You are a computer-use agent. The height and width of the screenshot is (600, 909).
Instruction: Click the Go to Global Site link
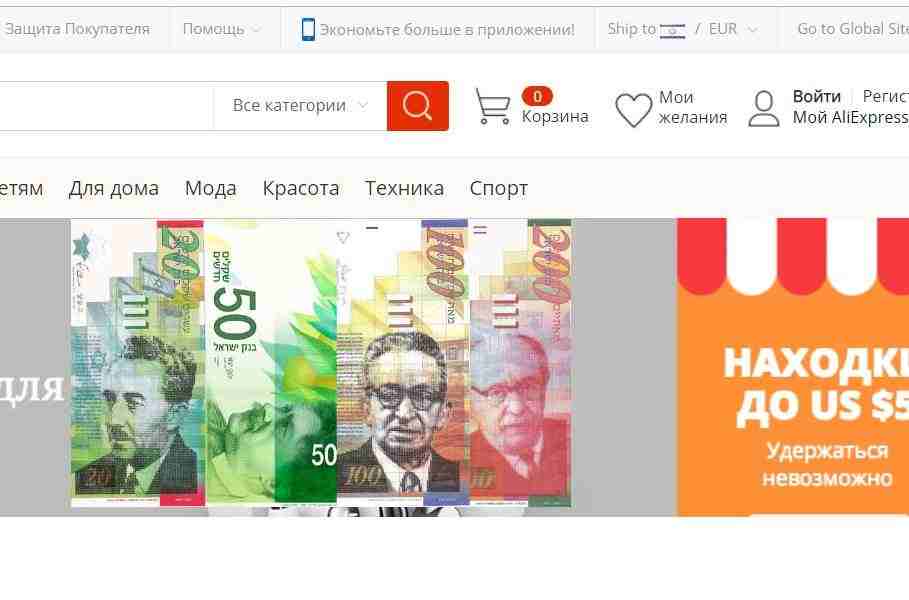853,29
